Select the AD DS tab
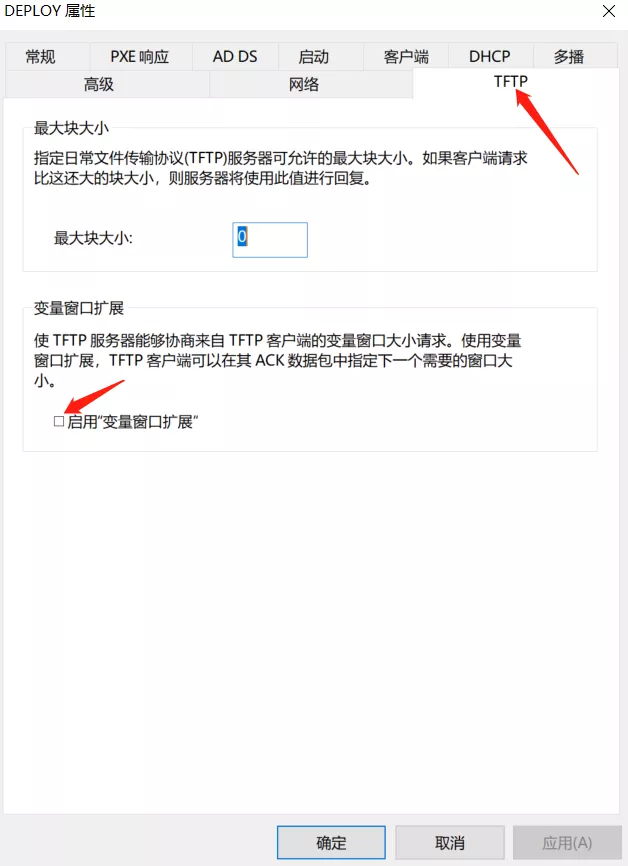The height and width of the screenshot is (866, 628). coord(235,57)
